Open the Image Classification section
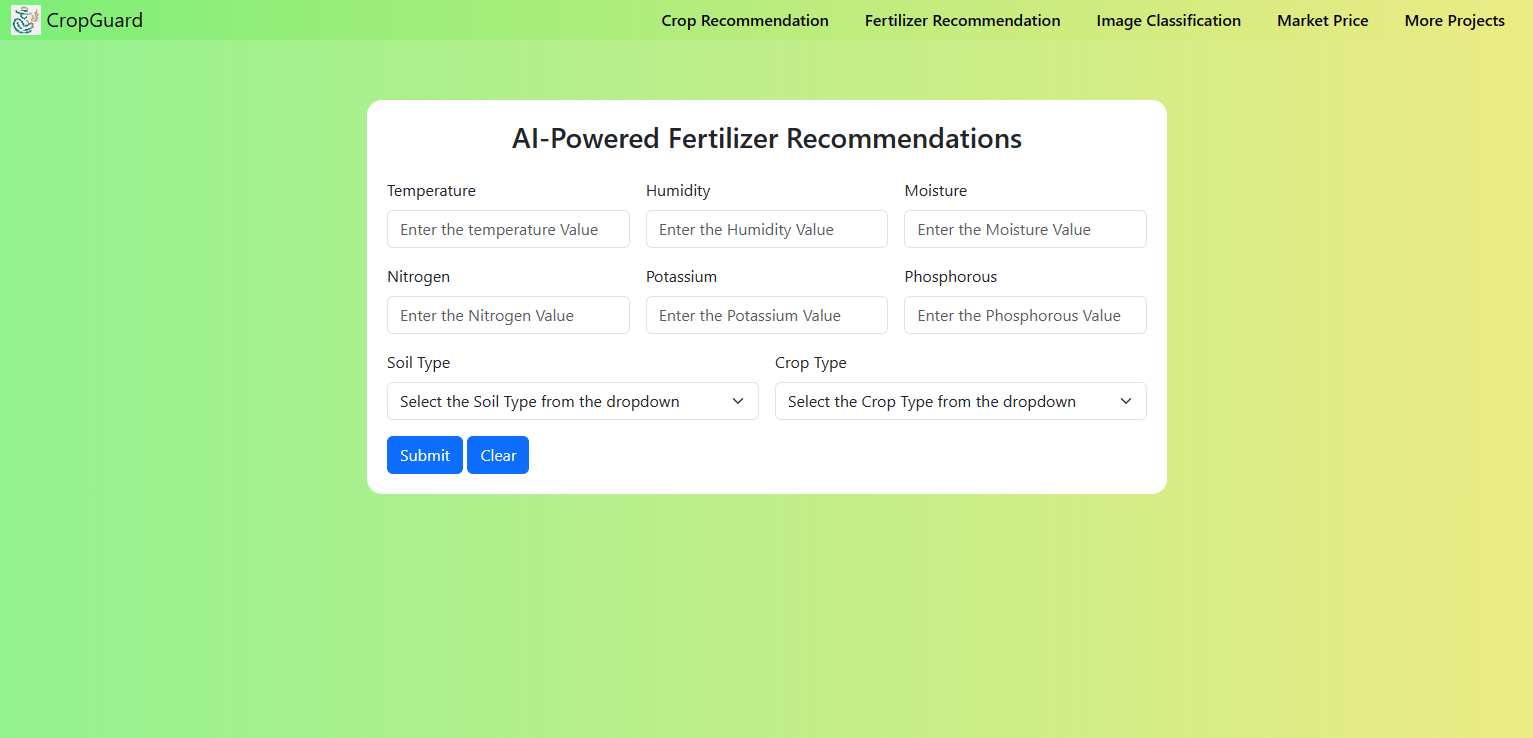The height and width of the screenshot is (738, 1533). [x=1168, y=20]
